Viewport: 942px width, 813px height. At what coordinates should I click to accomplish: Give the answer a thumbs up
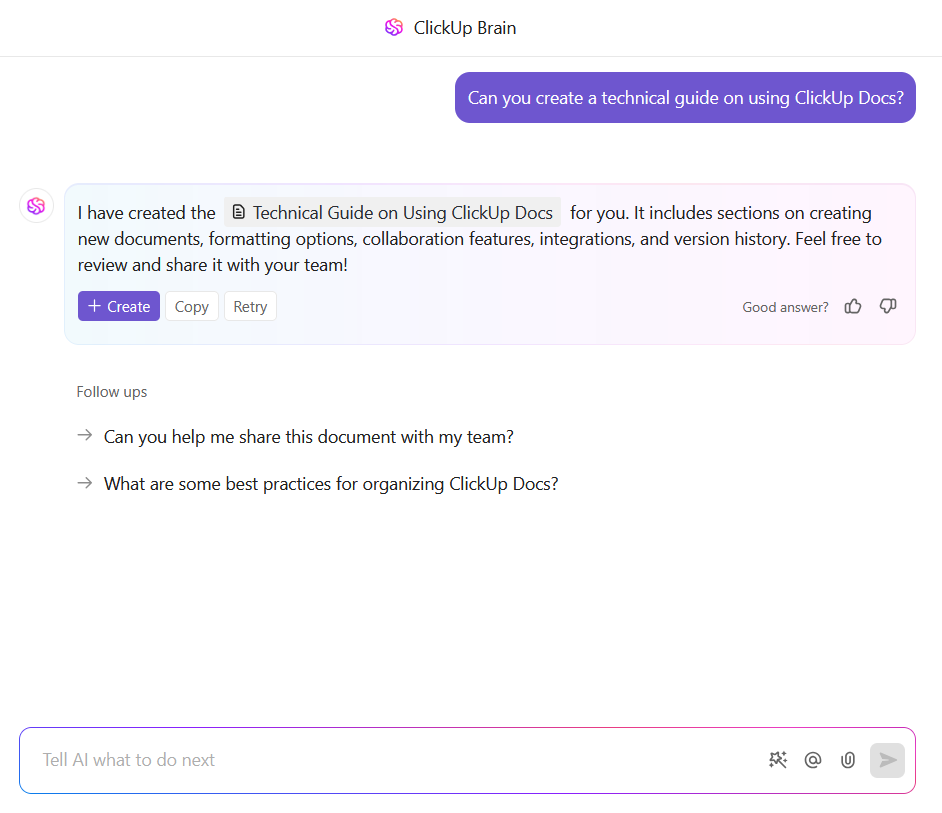click(852, 306)
